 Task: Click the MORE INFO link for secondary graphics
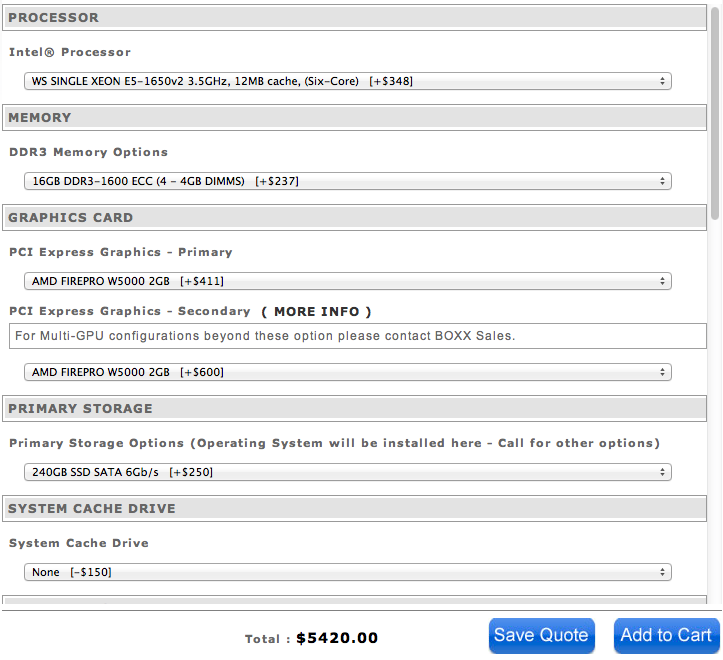[316, 312]
